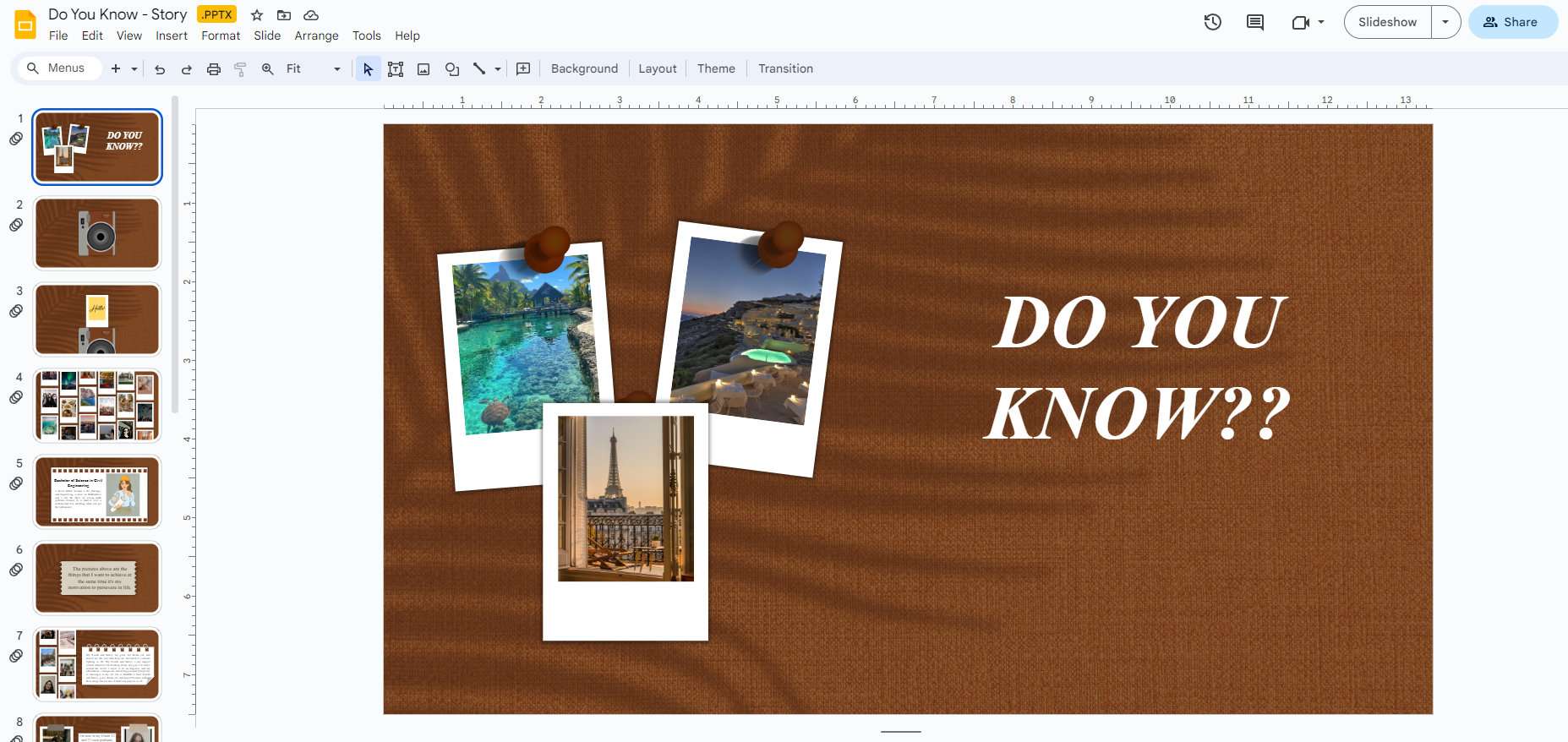Click the link icon beside slide 3
Viewport: 1568px width, 742px height.
click(x=16, y=312)
